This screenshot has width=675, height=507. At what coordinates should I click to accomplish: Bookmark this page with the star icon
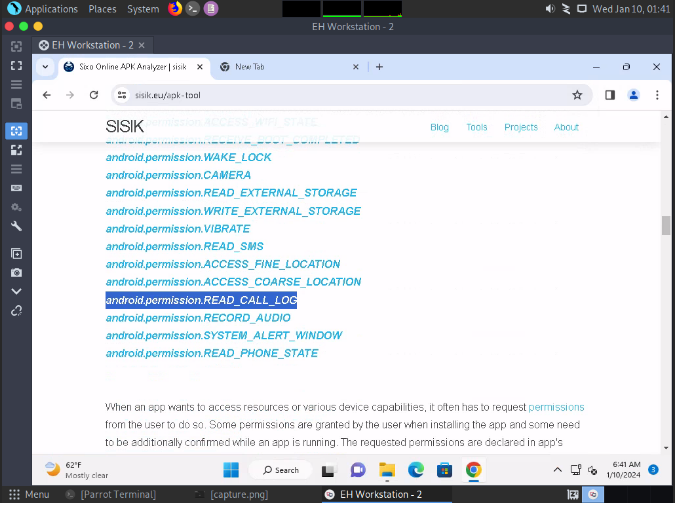pos(577,95)
